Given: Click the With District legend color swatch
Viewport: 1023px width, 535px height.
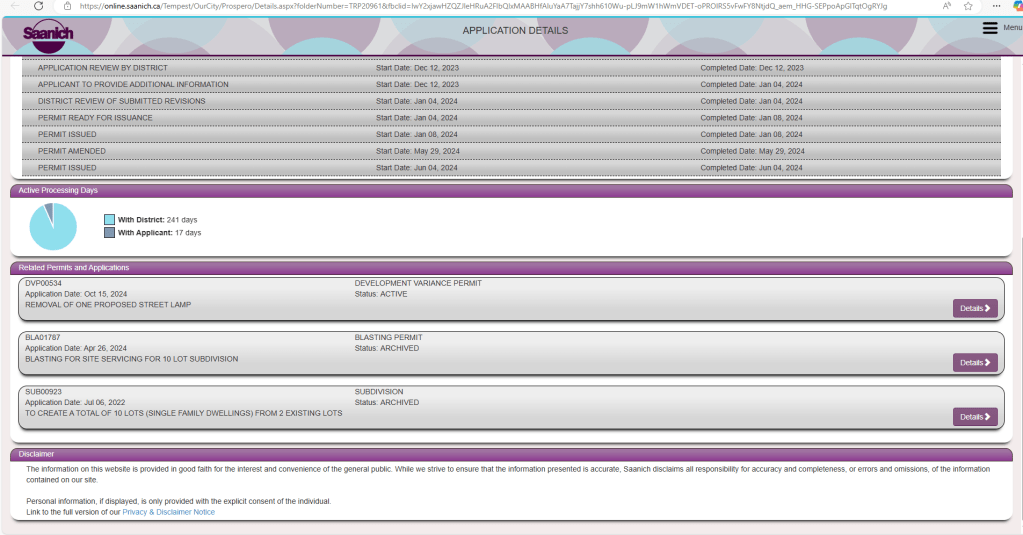Looking at the screenshot, I should pos(109,219).
